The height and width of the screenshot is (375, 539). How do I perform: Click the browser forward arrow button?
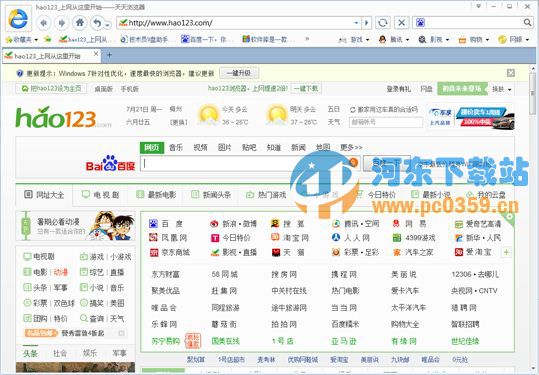click(62, 23)
